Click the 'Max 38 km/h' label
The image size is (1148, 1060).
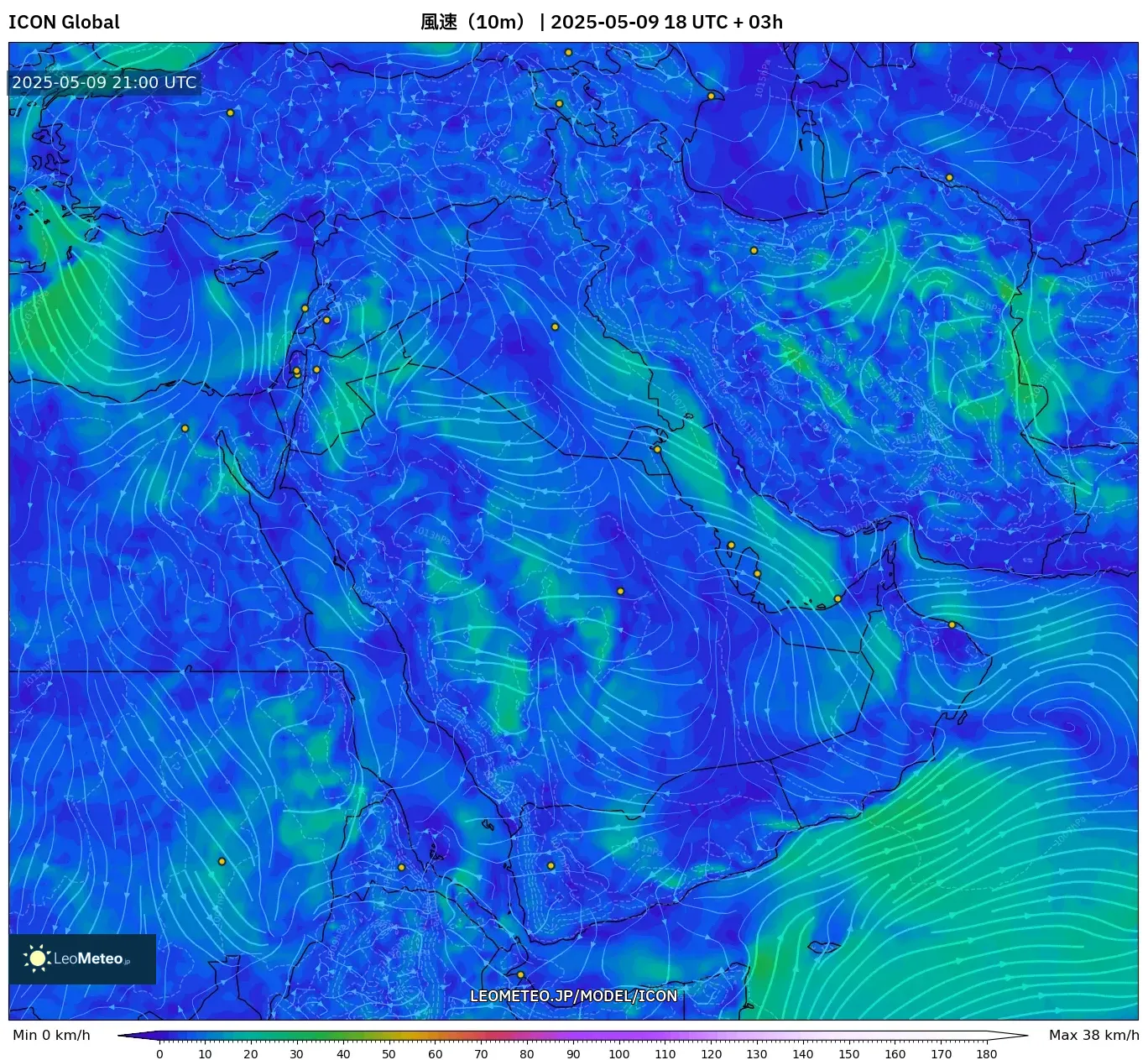tap(1093, 1035)
